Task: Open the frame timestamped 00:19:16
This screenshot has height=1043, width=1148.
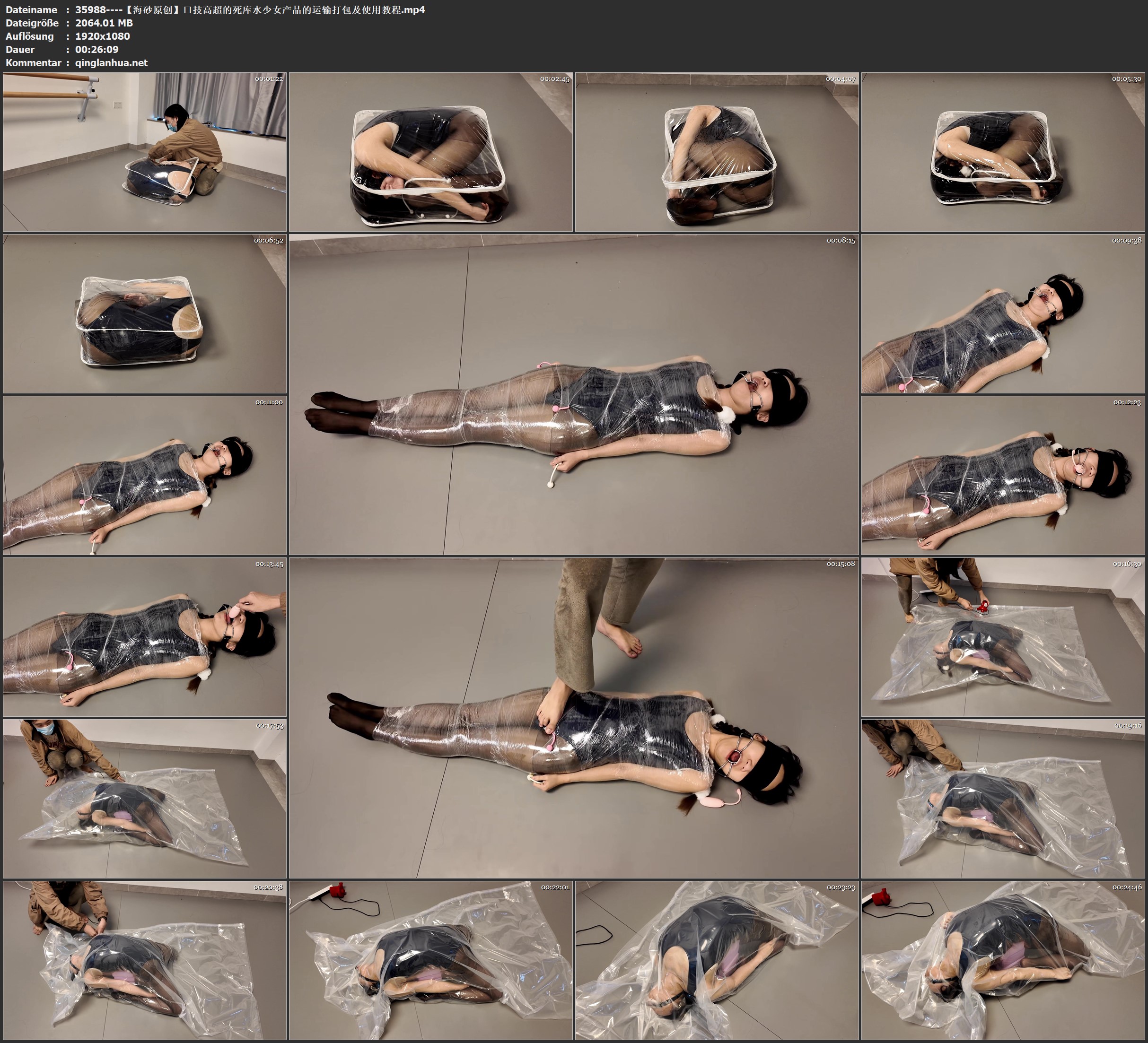Action: (1003, 799)
